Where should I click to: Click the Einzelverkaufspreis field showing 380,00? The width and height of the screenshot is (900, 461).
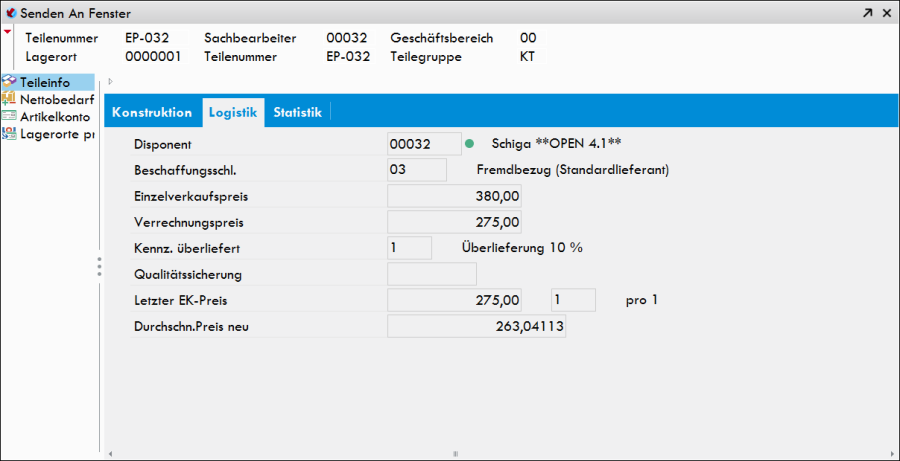pyautogui.click(x=454, y=196)
